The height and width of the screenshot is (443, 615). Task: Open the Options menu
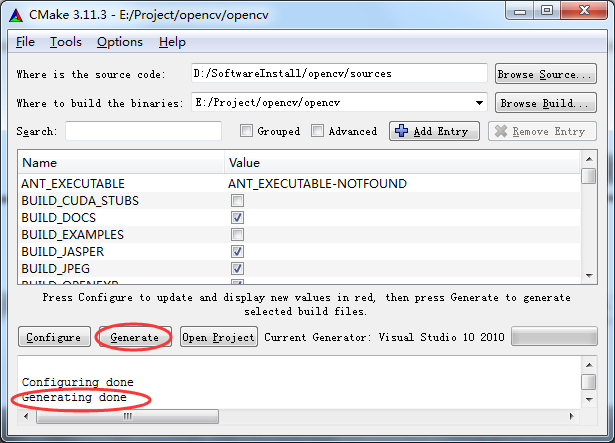click(x=120, y=42)
